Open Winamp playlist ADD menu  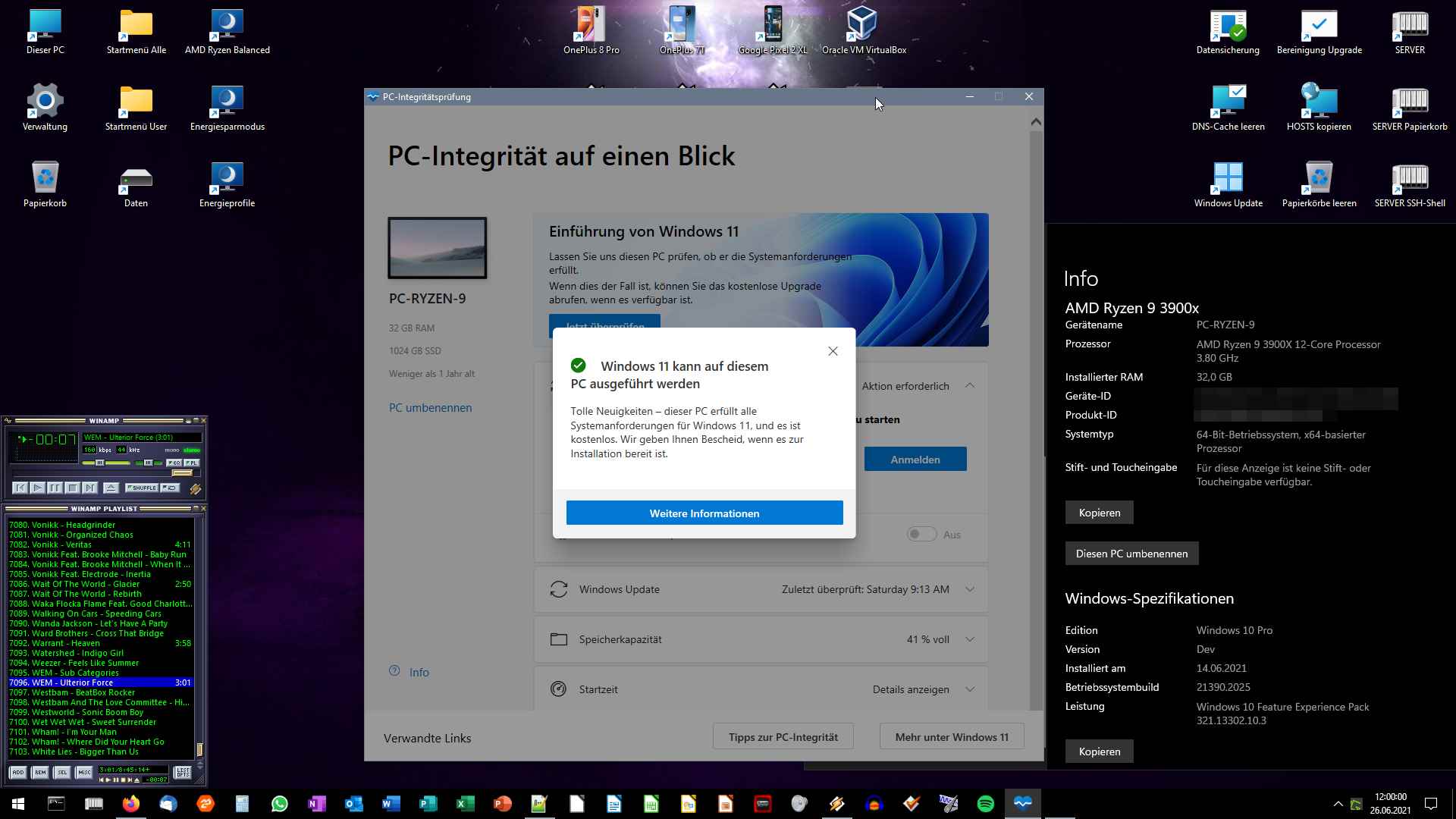tap(18, 772)
